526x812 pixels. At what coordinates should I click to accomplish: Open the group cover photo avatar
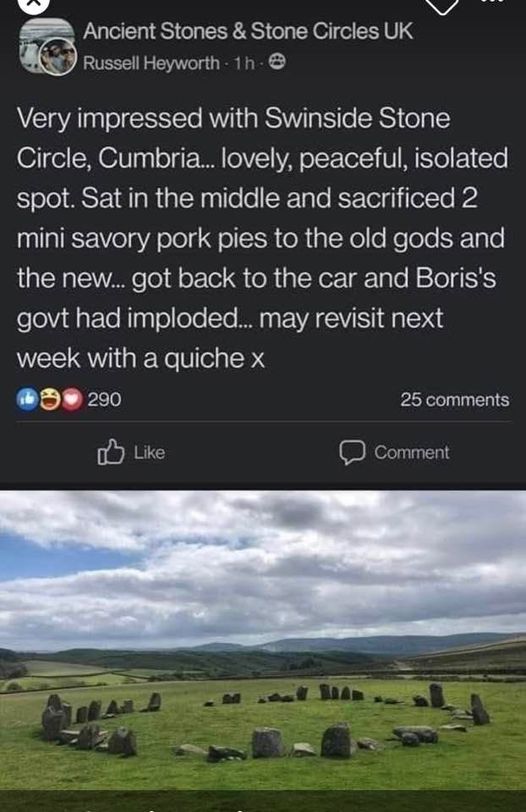[45, 38]
